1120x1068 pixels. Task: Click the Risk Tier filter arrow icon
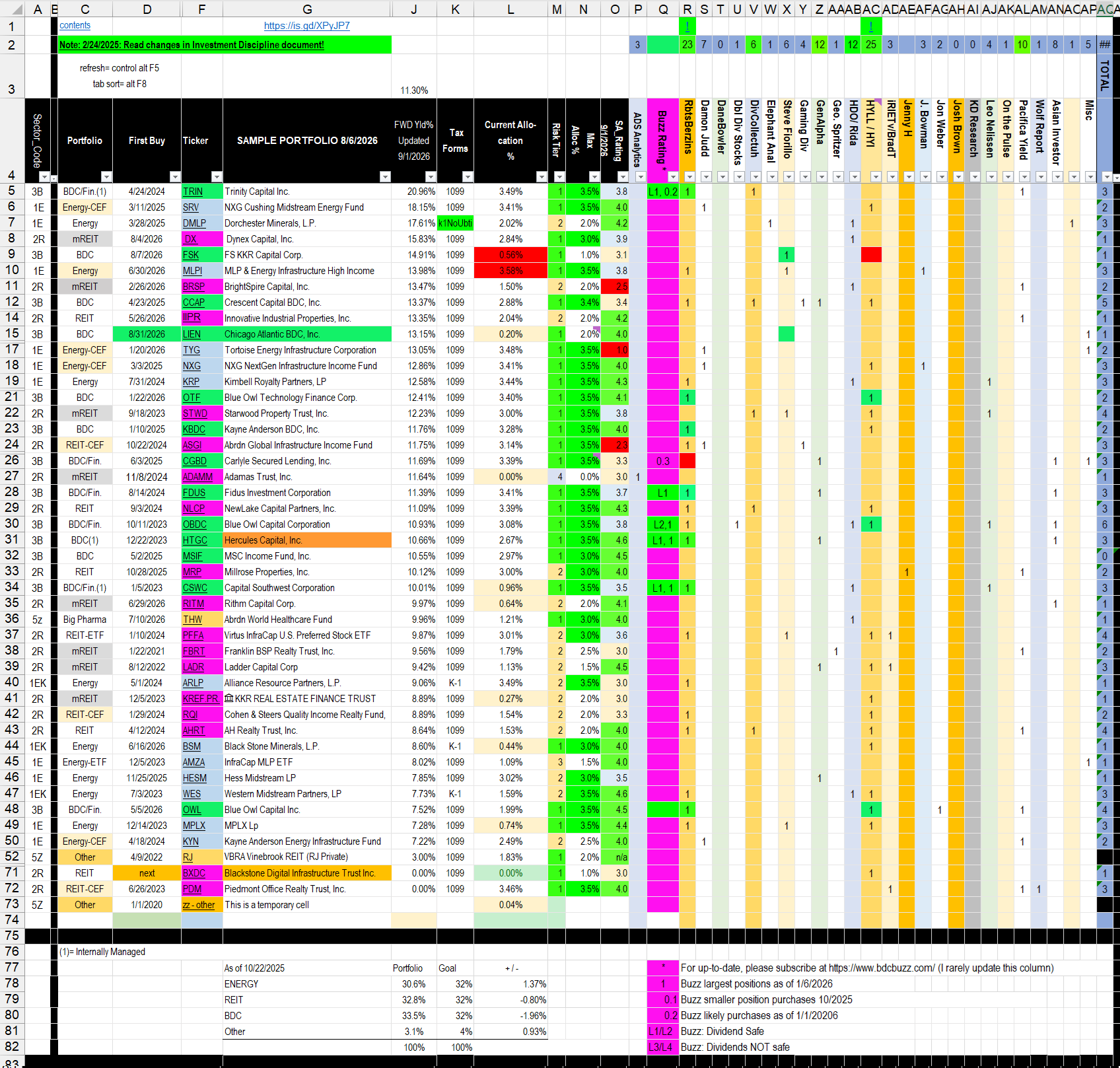(559, 176)
